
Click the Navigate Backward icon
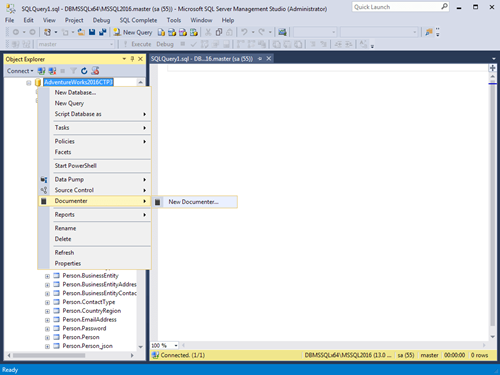16,32
